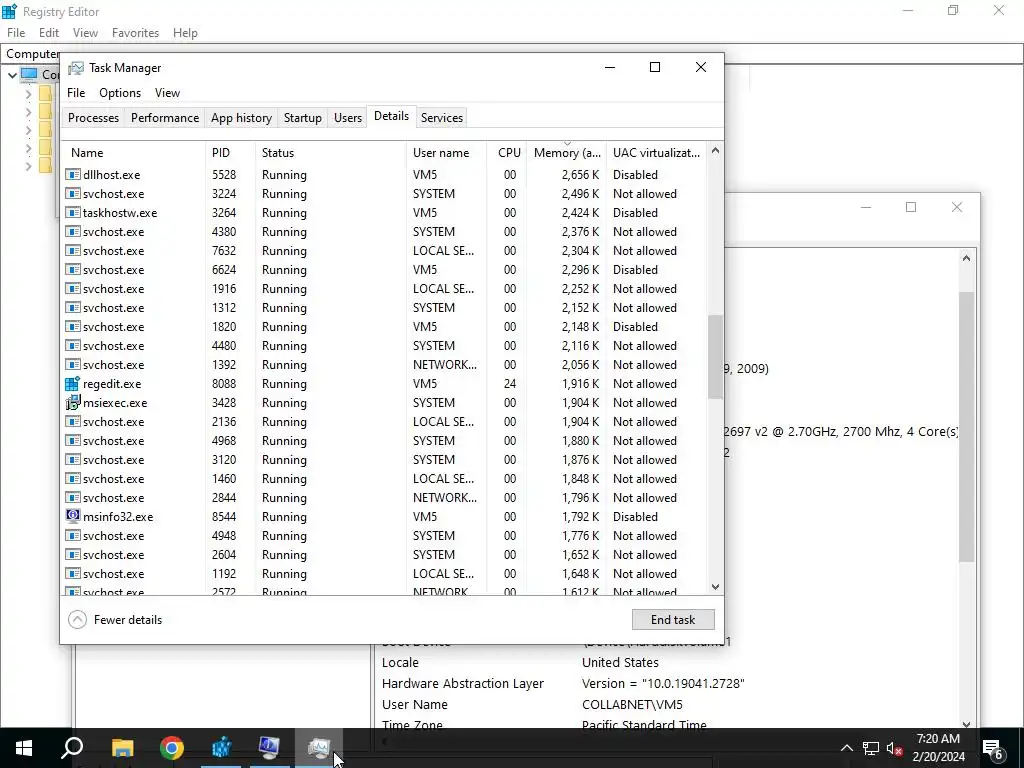This screenshot has height=768, width=1024.
Task: Collapse Task Manager with Fewer details
Action: [115, 620]
